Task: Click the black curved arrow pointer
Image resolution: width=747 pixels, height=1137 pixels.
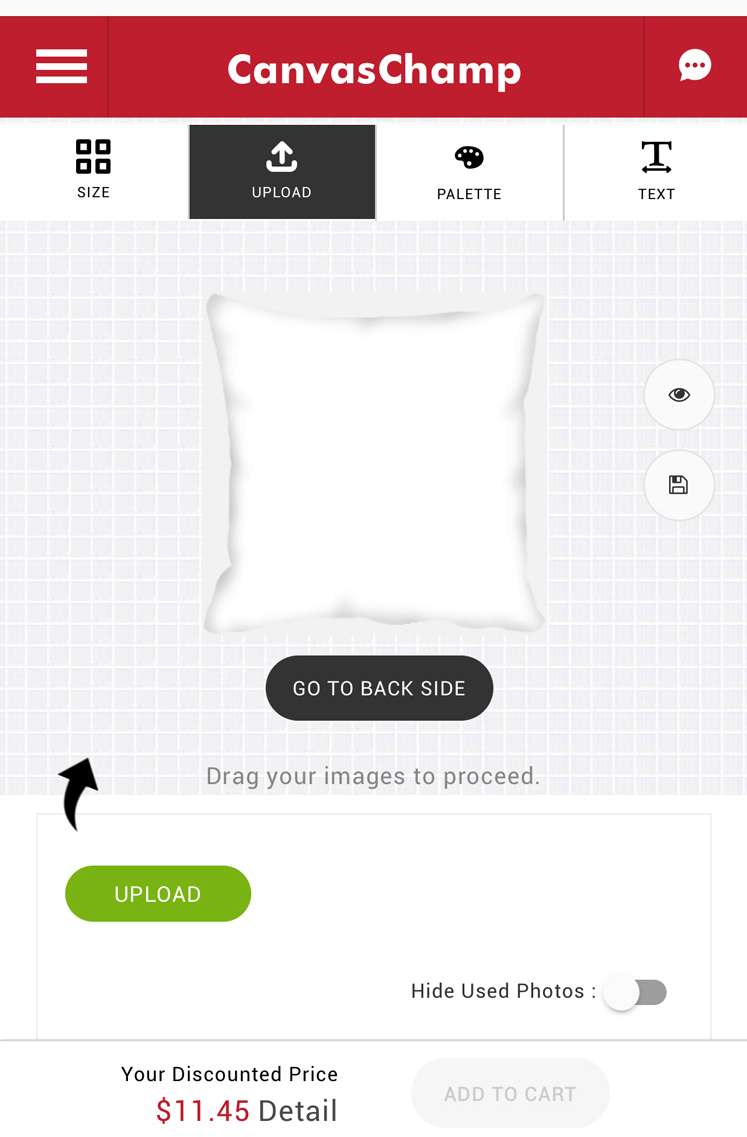Action: pos(78,794)
